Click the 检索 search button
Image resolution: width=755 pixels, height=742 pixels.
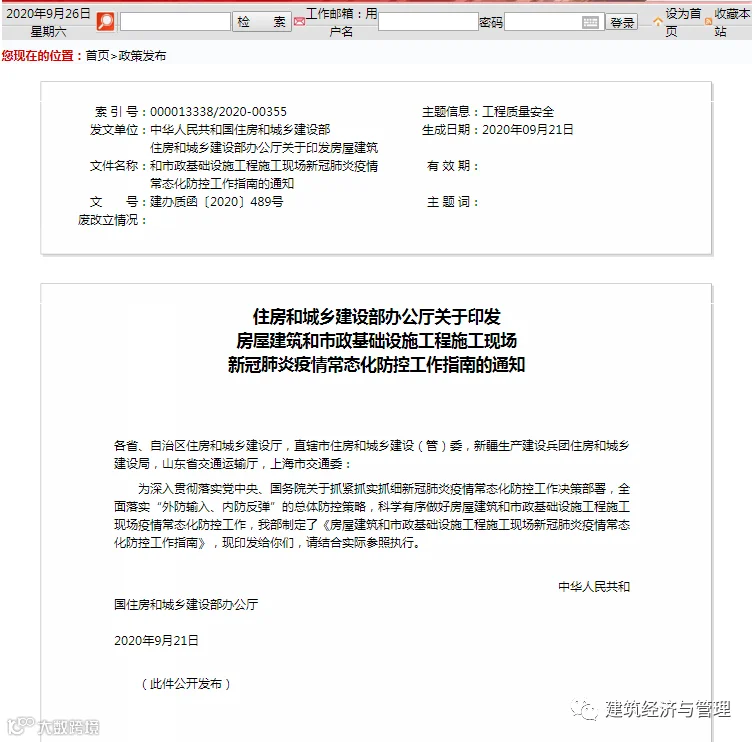click(262, 22)
